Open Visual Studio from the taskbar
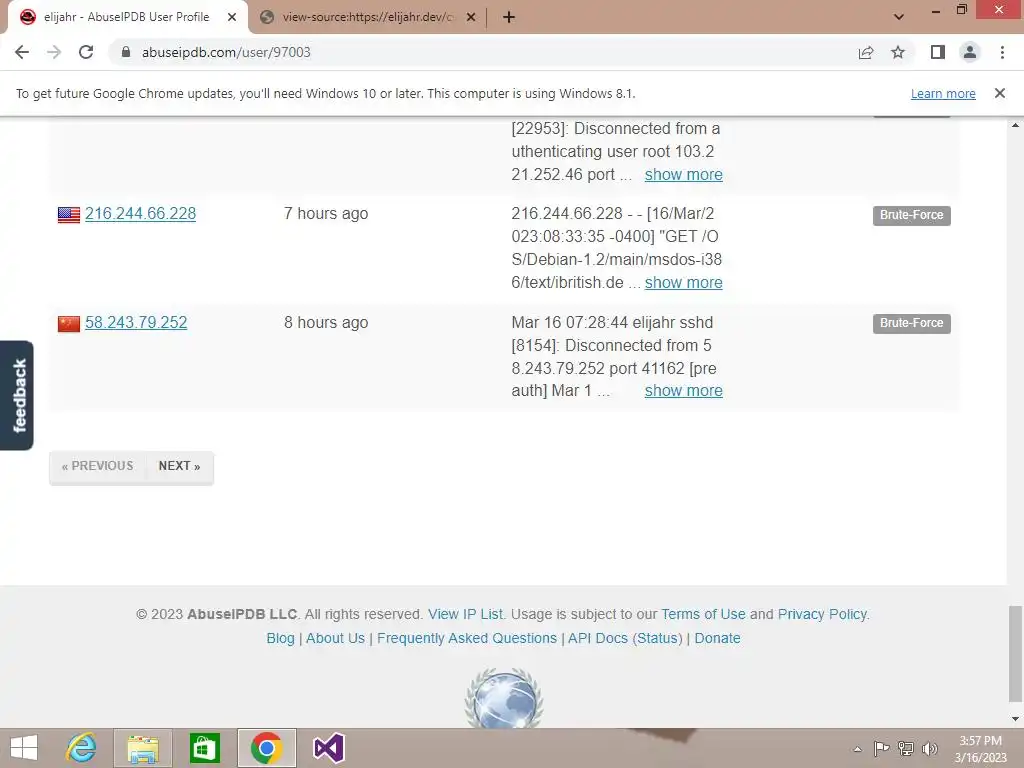The image size is (1024, 768). pos(328,748)
